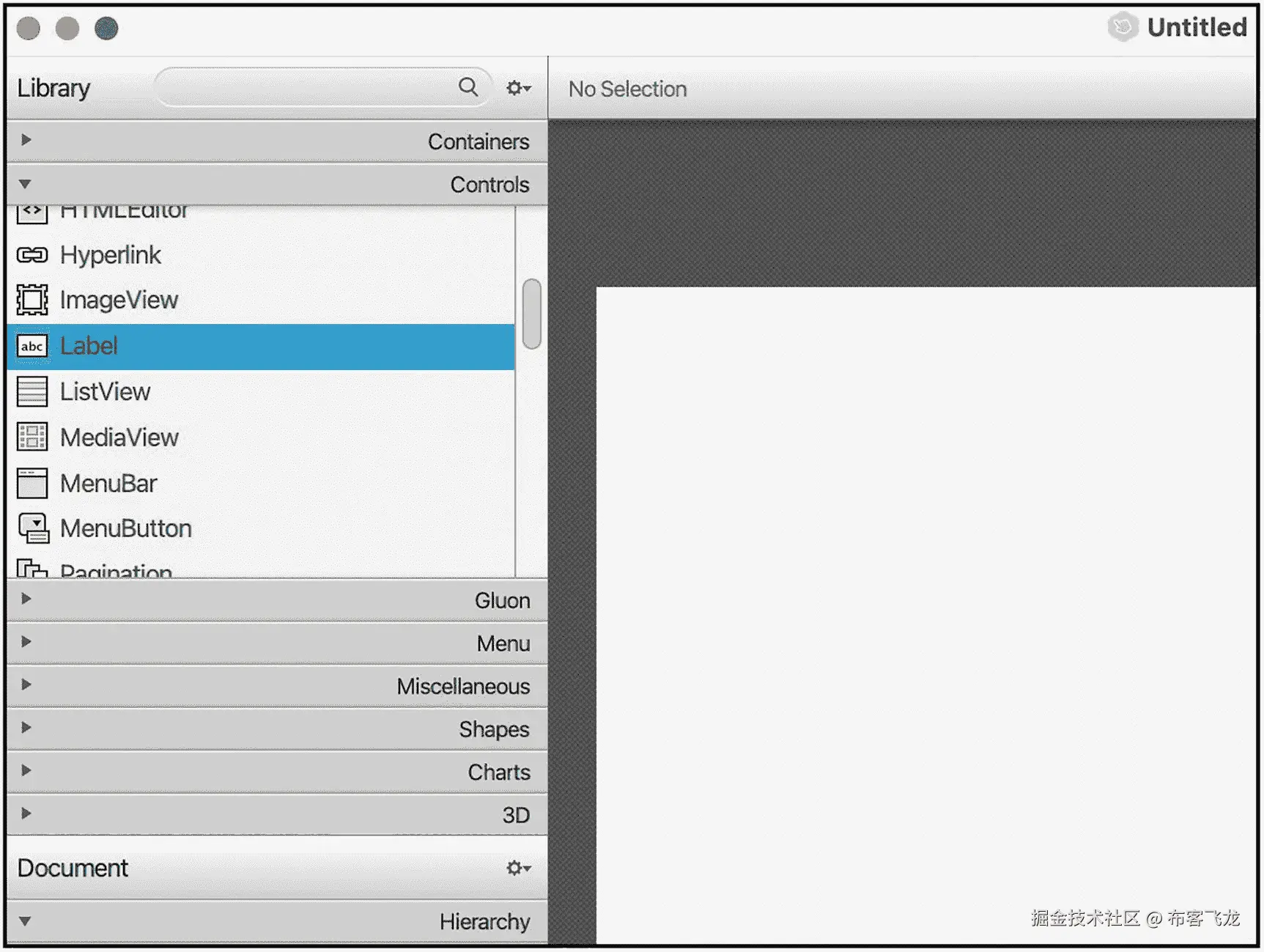Click the Untitled document icon in title bar
The height and width of the screenshot is (952, 1264).
[1123, 27]
